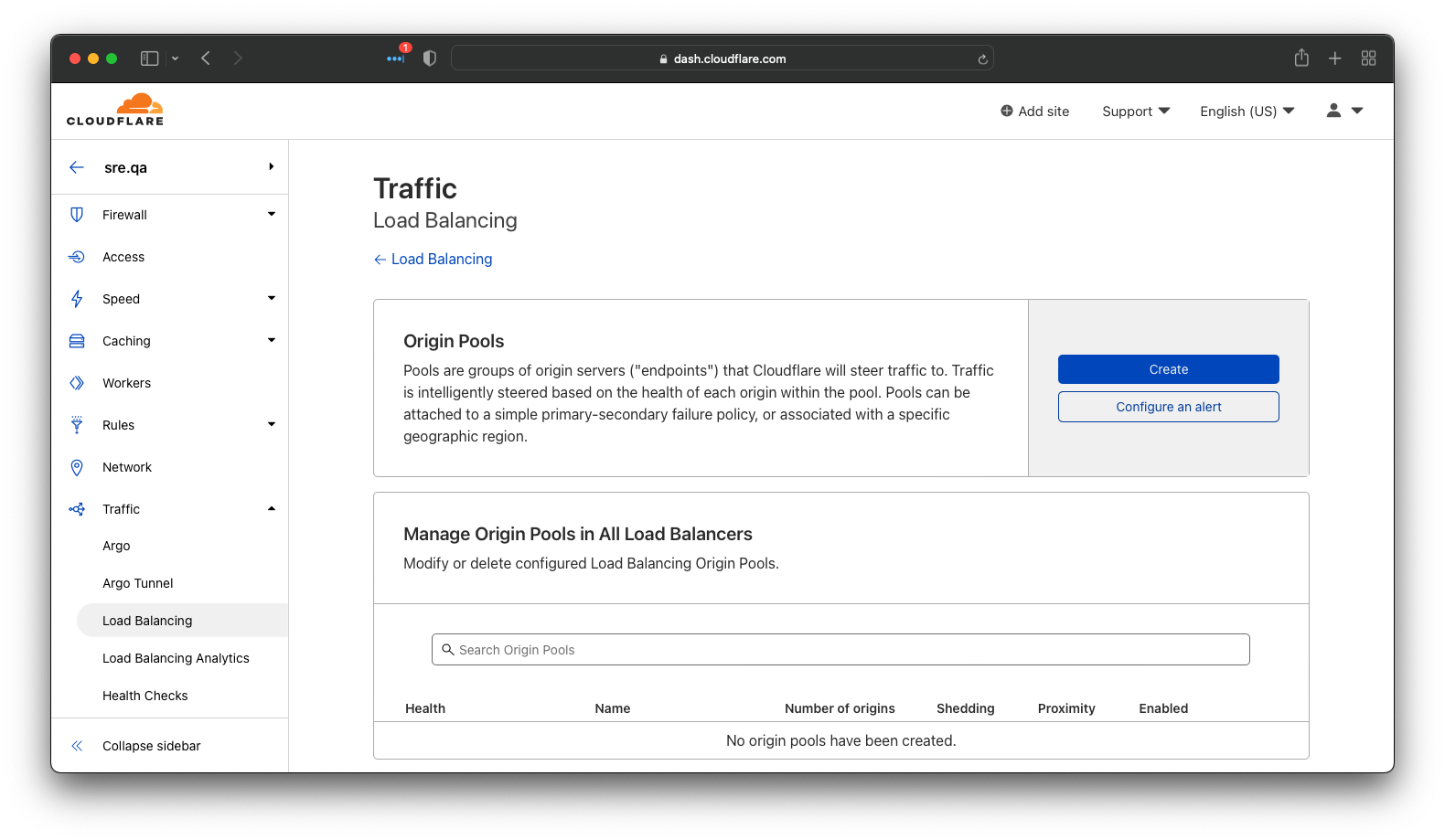Image resolution: width=1445 pixels, height=840 pixels.
Task: Click the Health column header
Action: click(425, 708)
